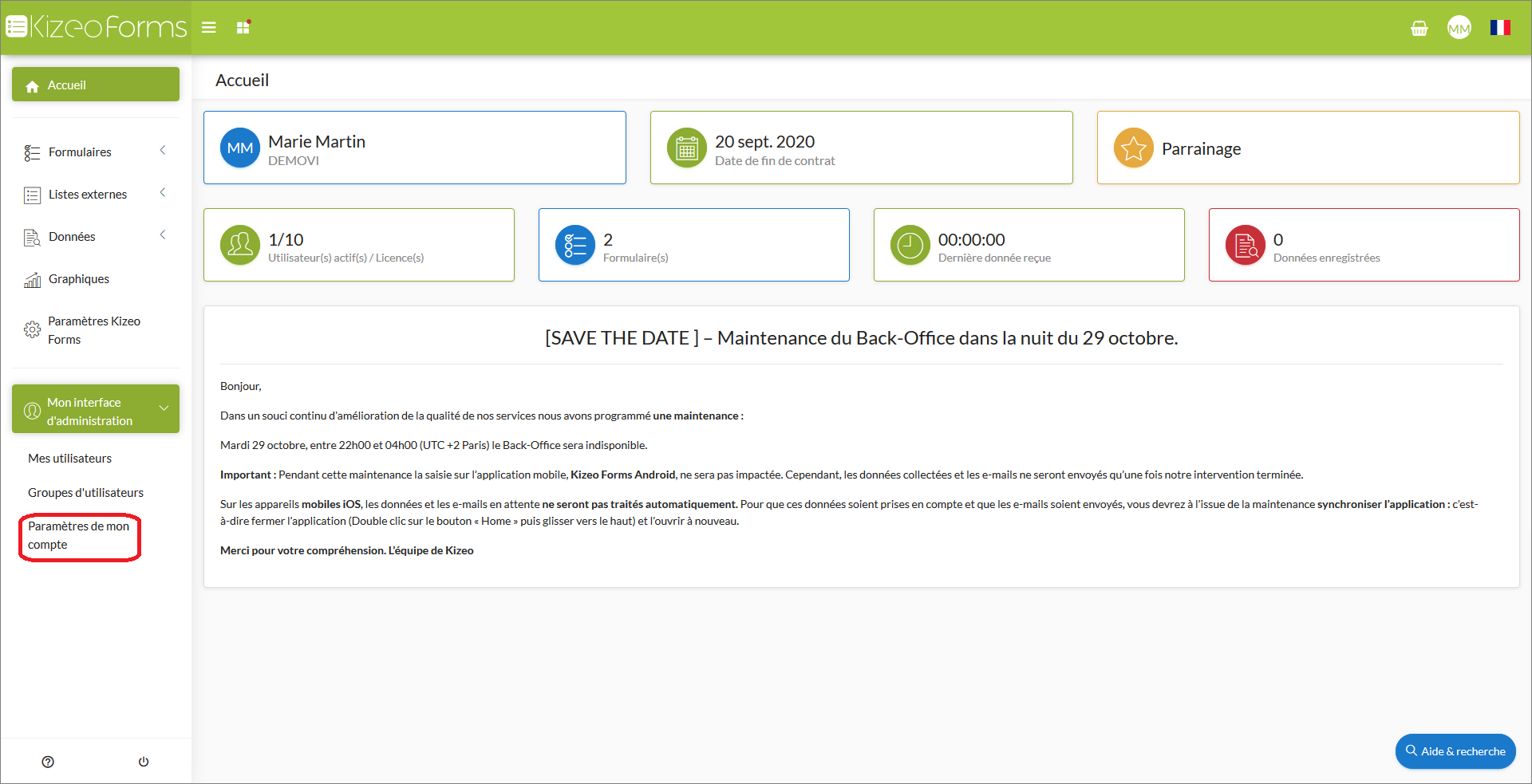Open Paramètres de mon compte

click(79, 536)
